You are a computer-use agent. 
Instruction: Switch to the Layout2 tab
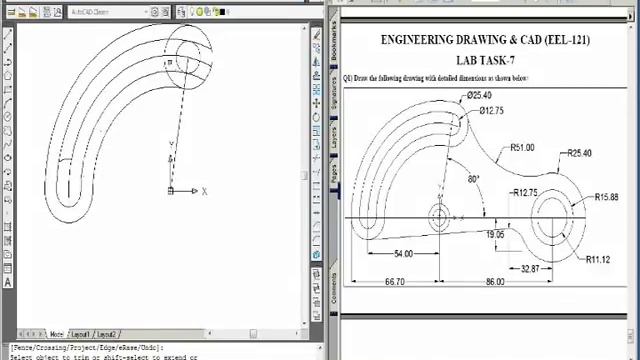107,334
